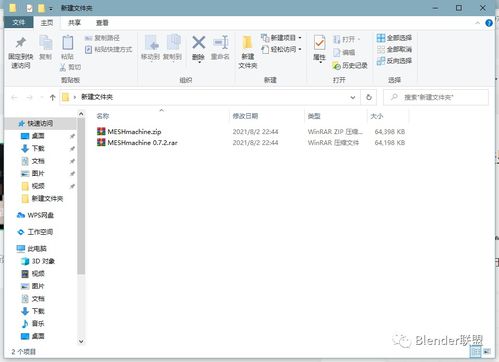Click Copy path in ribbon
The width and height of the screenshot is (499, 362).
(102, 38)
